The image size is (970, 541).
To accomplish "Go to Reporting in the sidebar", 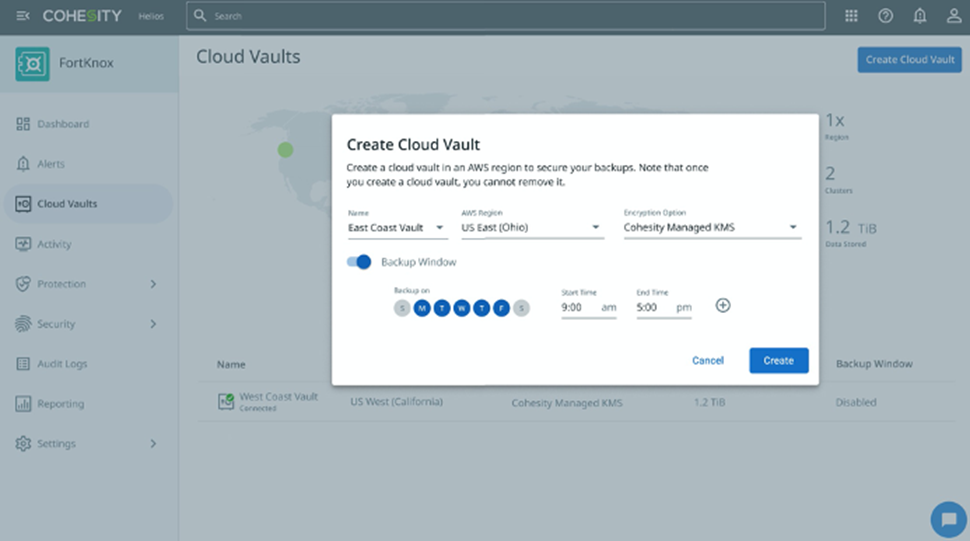I will pyautogui.click(x=88, y=404).
